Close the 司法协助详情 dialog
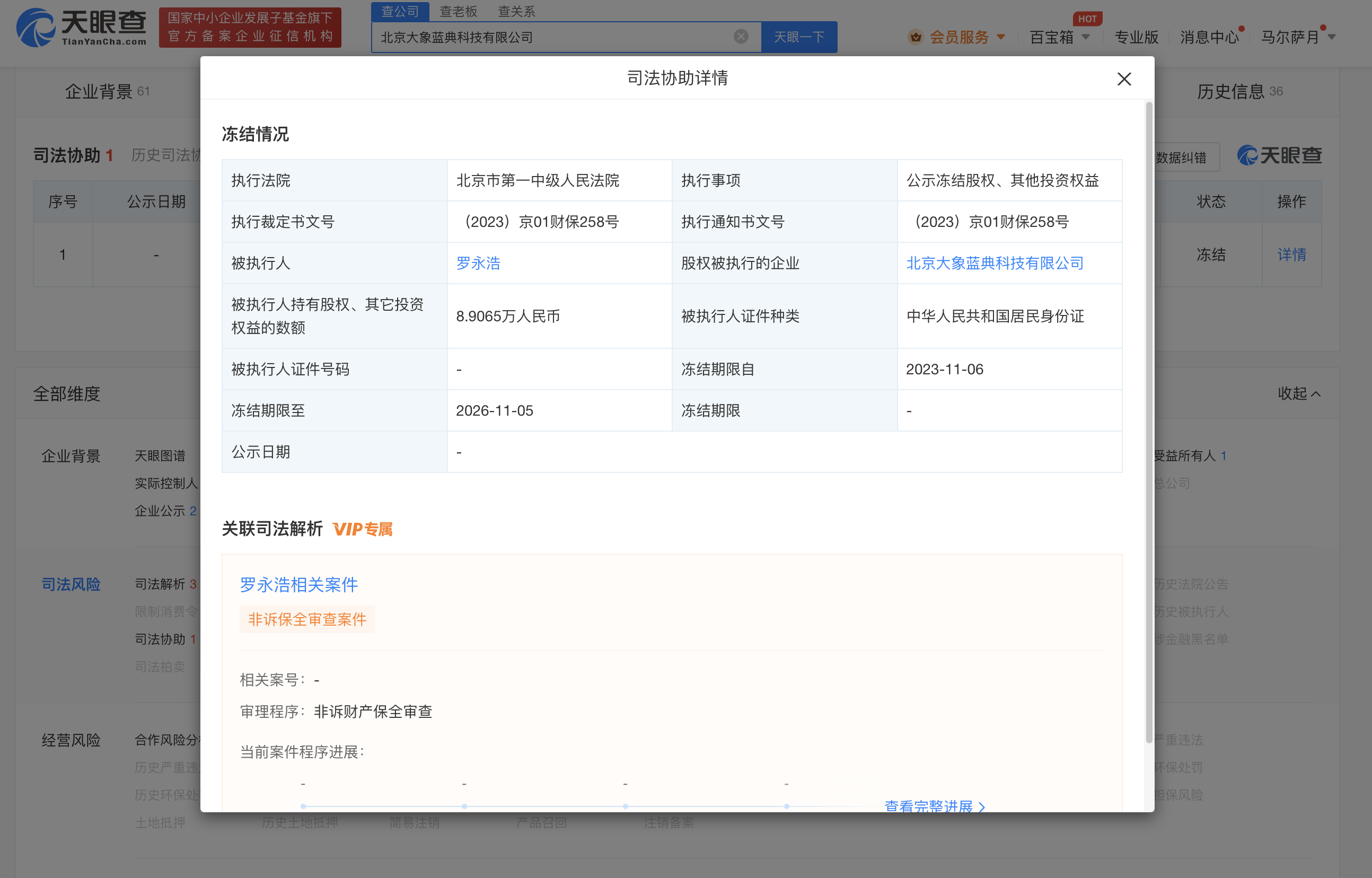Image resolution: width=1372 pixels, height=878 pixels. click(x=1123, y=78)
